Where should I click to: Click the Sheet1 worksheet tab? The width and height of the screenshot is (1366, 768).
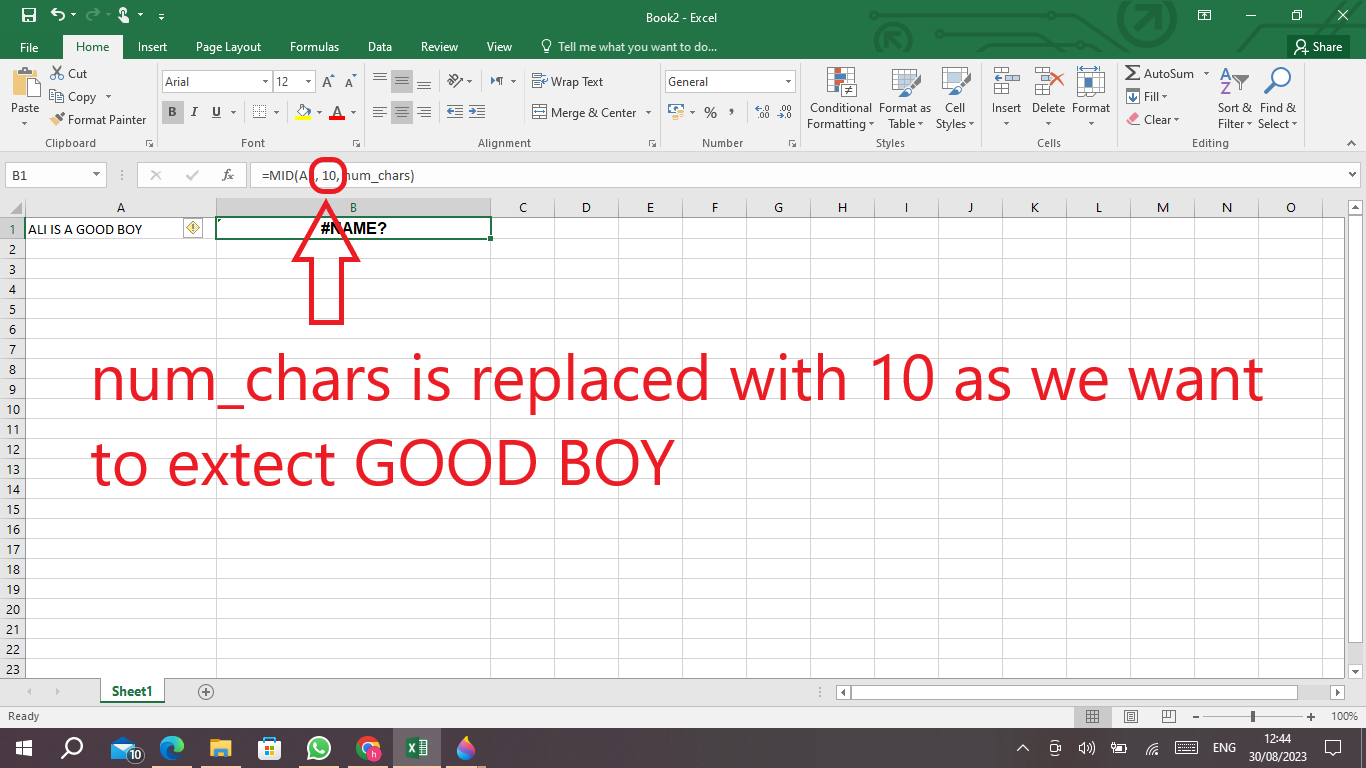132,691
